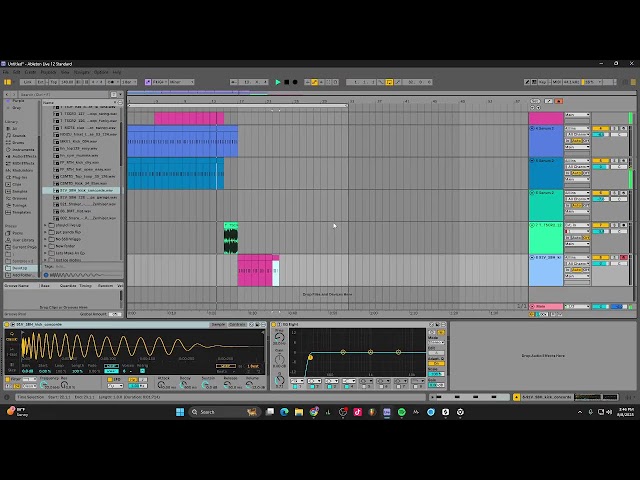This screenshot has height=480, width=640.
Task: Toggle the yellow Loop switch in control bar
Action: (x=389, y=82)
